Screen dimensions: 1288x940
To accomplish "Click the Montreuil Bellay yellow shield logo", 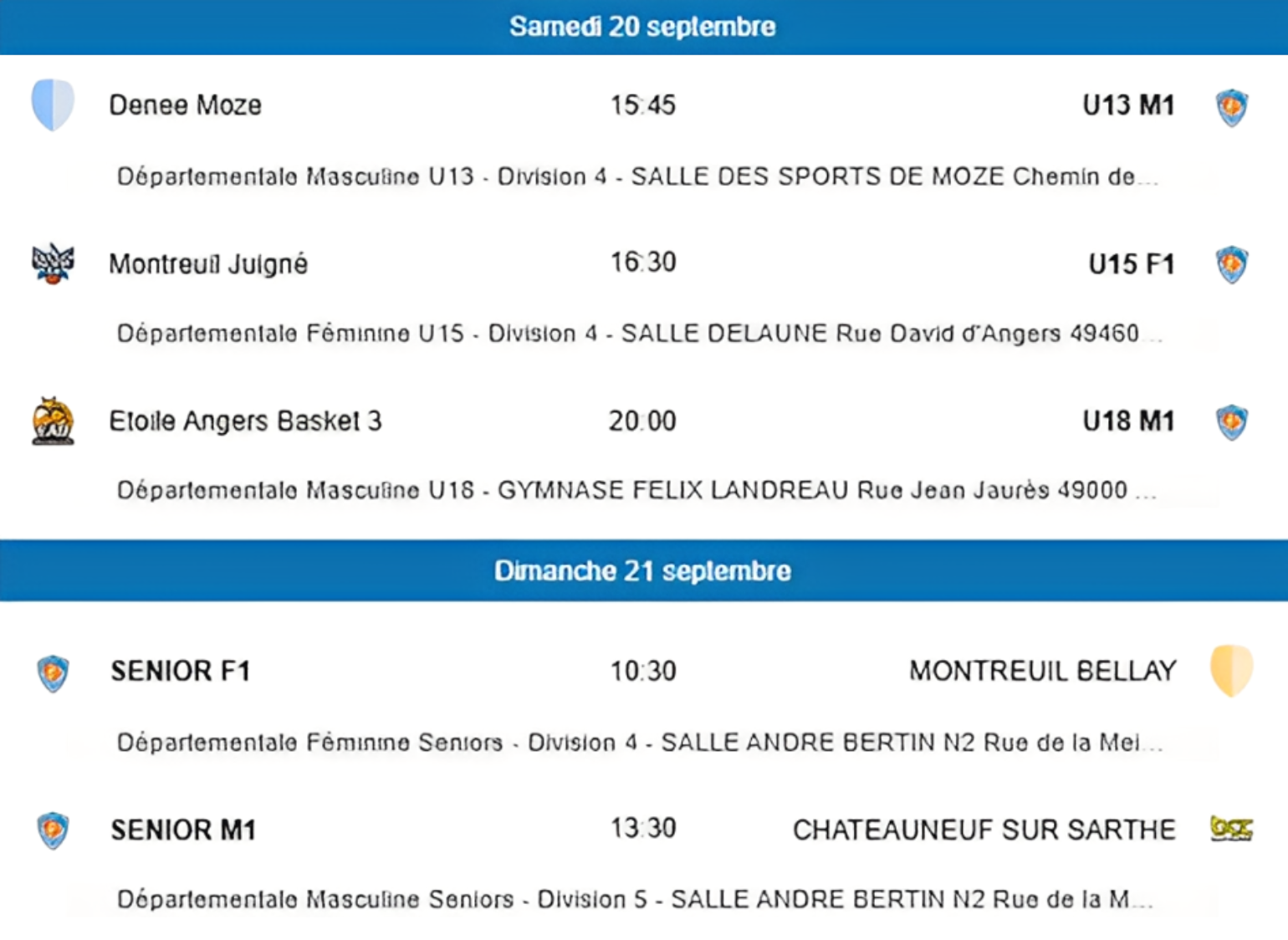I will [1231, 670].
